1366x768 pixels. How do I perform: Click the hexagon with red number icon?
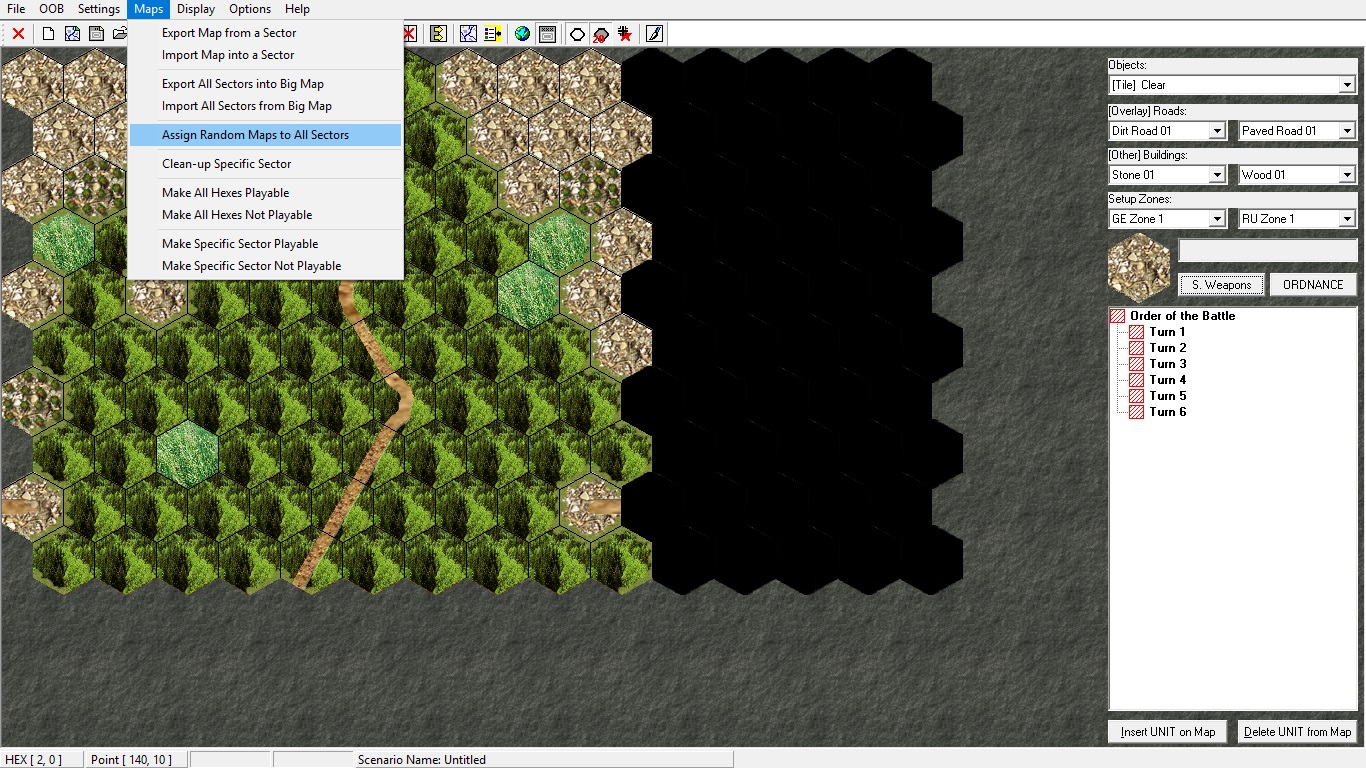(x=601, y=34)
